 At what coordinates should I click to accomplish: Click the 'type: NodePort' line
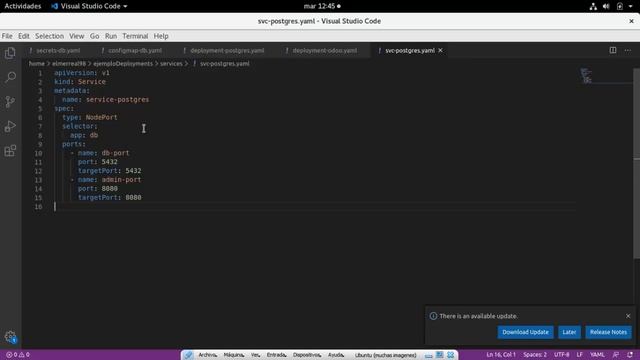pos(90,117)
